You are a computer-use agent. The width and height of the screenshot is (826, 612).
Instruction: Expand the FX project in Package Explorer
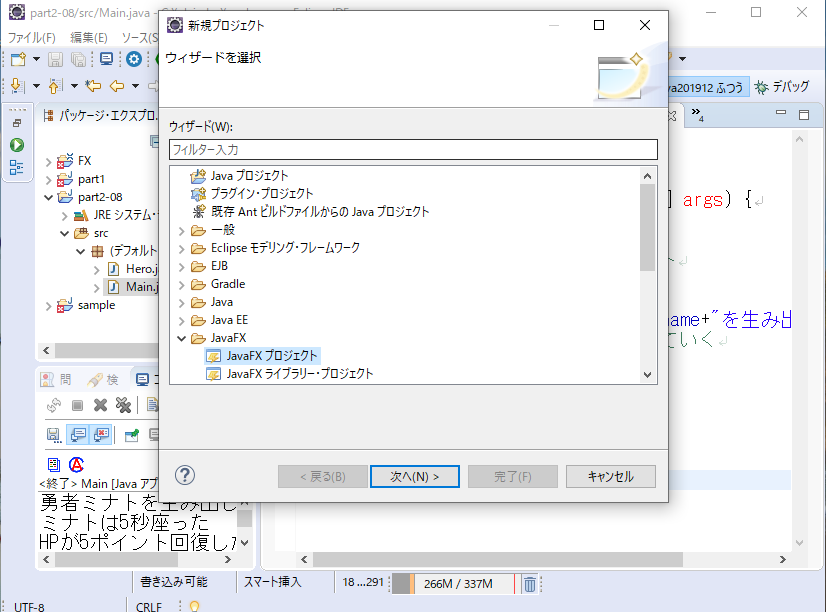coord(48,162)
